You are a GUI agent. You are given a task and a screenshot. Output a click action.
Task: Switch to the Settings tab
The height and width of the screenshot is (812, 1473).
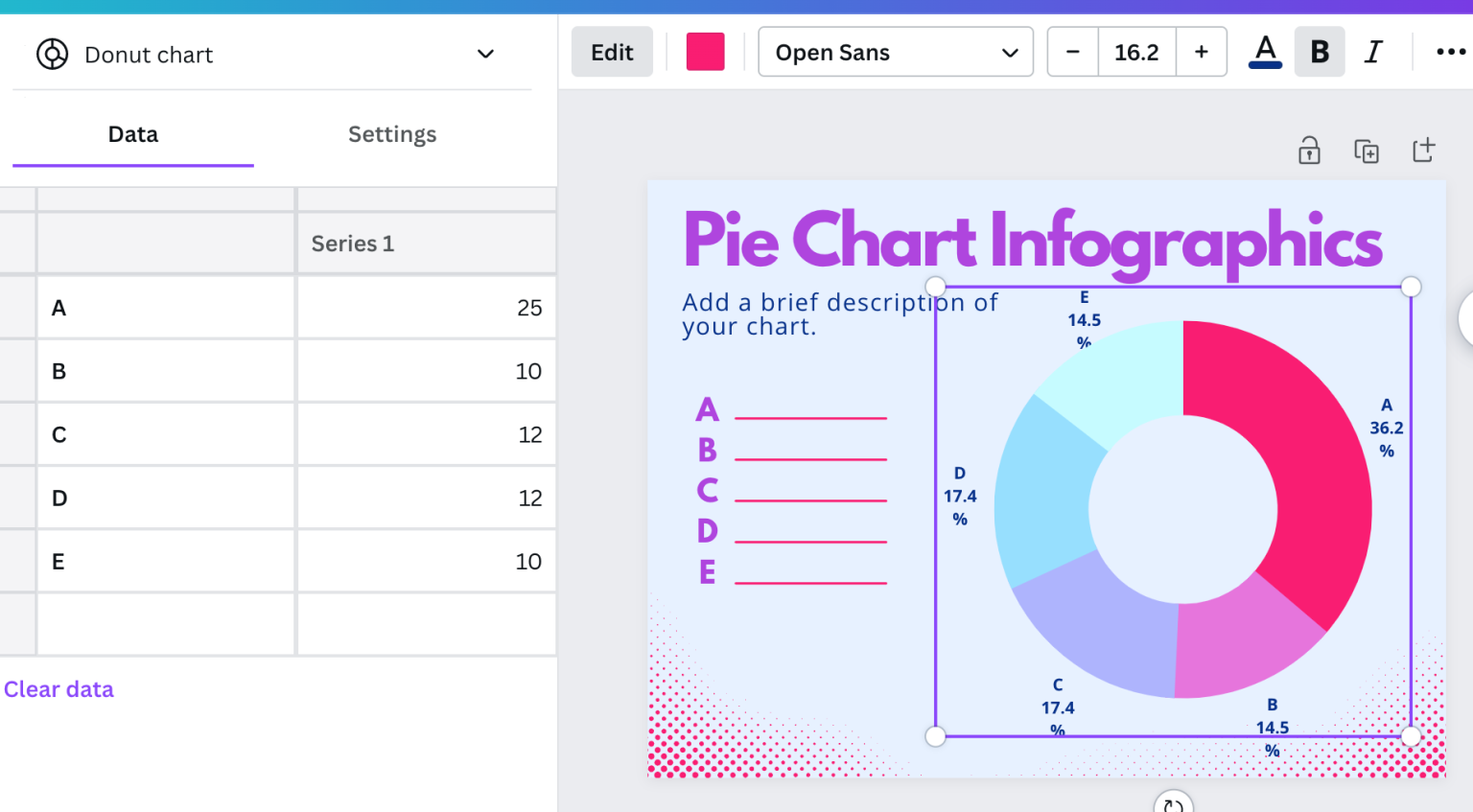[392, 134]
